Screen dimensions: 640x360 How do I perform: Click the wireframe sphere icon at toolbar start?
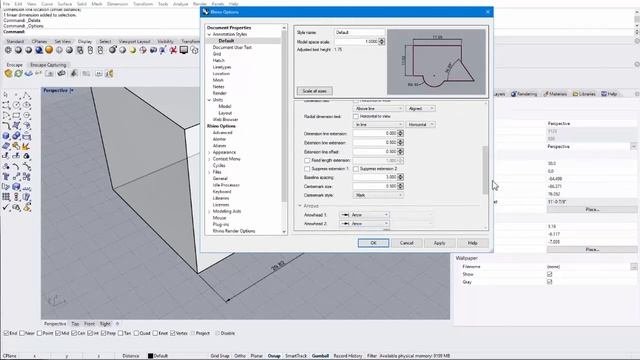8,50
